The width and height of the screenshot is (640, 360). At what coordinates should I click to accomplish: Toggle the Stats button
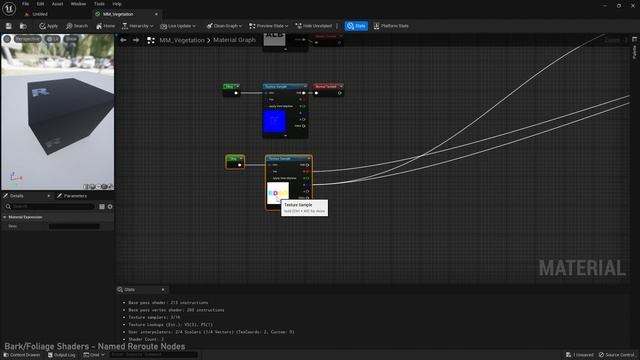[356, 26]
